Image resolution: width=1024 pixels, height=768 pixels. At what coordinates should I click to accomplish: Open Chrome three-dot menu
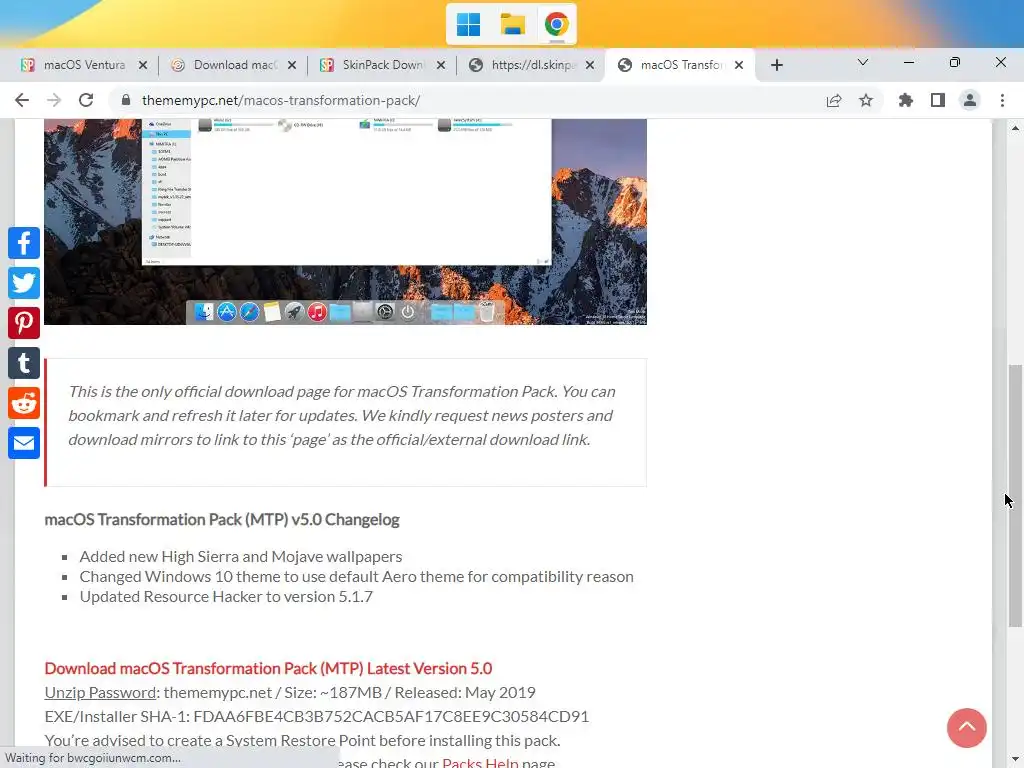click(x=1002, y=101)
